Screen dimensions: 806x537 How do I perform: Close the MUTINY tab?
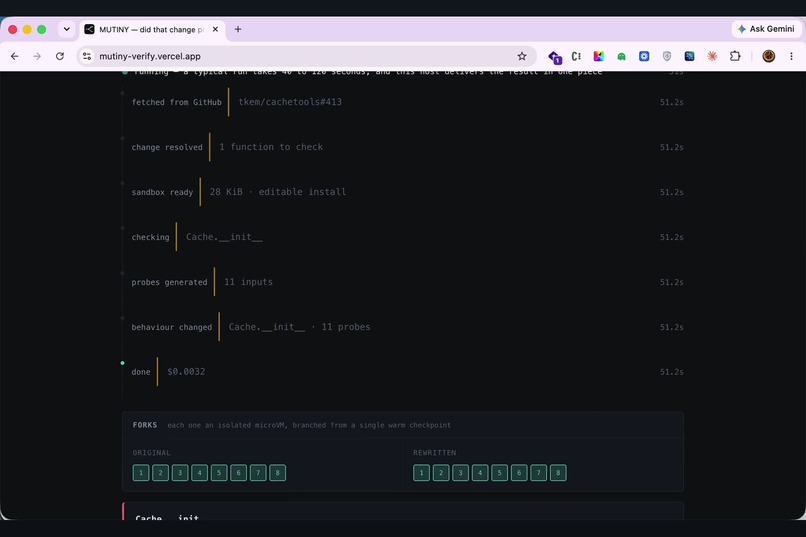(215, 29)
